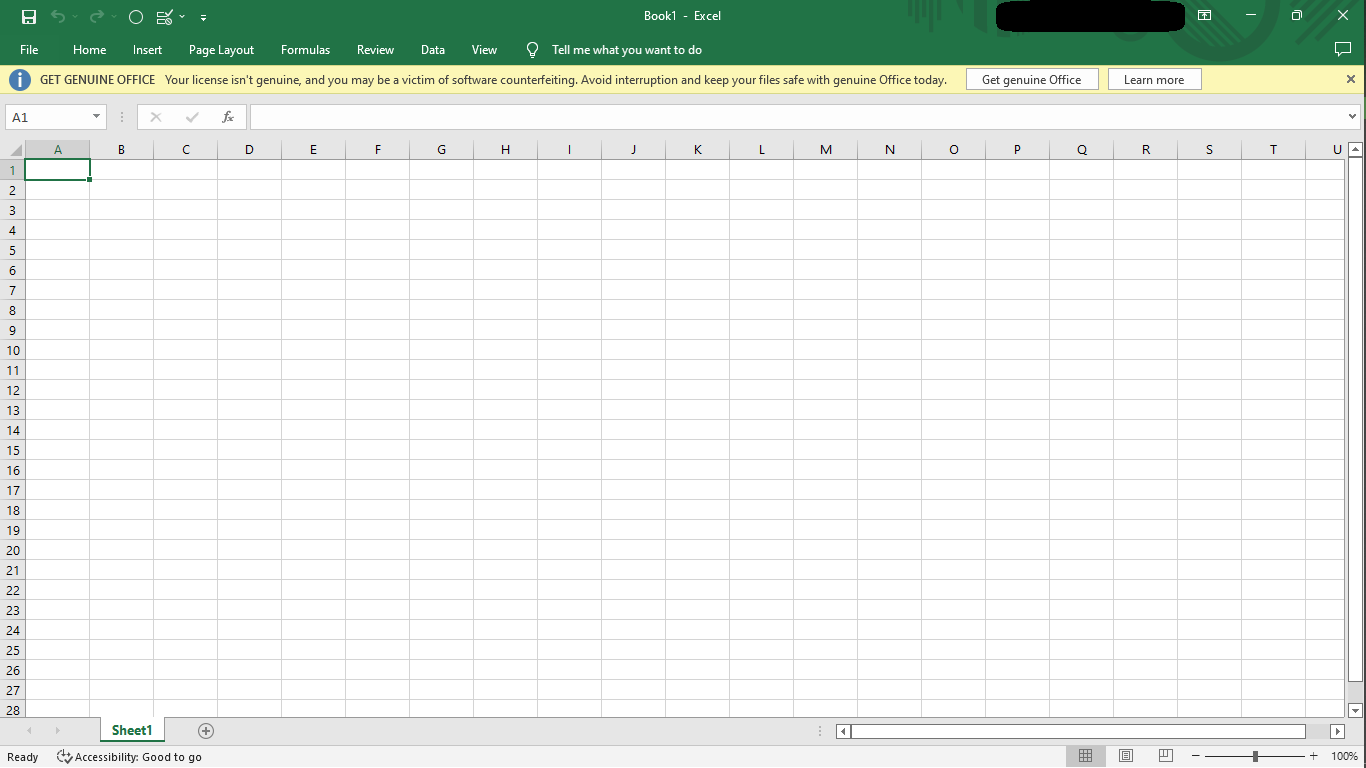
Task: Open the Redo history dropdown arrow
Action: click(x=114, y=17)
